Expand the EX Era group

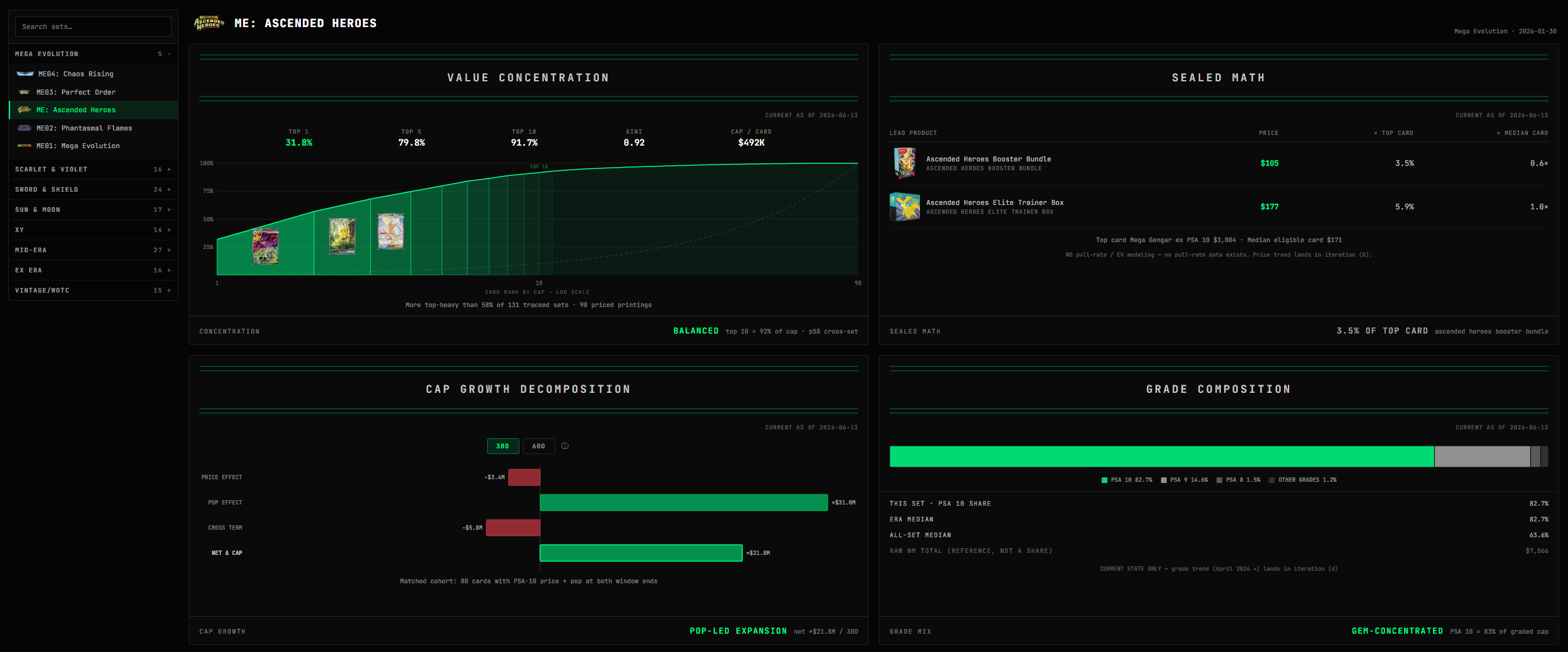point(93,271)
